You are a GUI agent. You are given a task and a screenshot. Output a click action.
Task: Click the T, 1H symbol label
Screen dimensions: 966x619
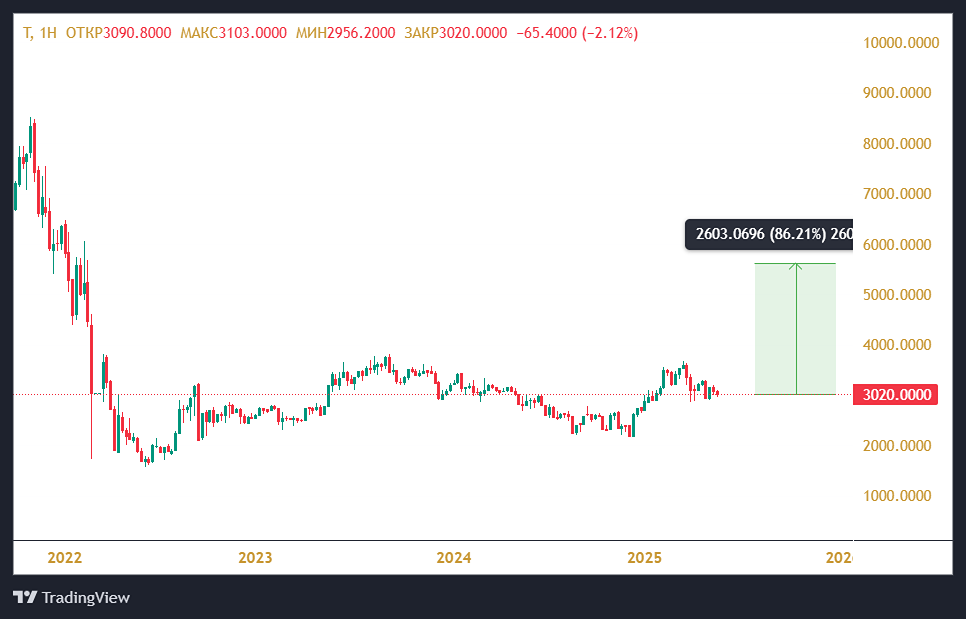coord(39,33)
